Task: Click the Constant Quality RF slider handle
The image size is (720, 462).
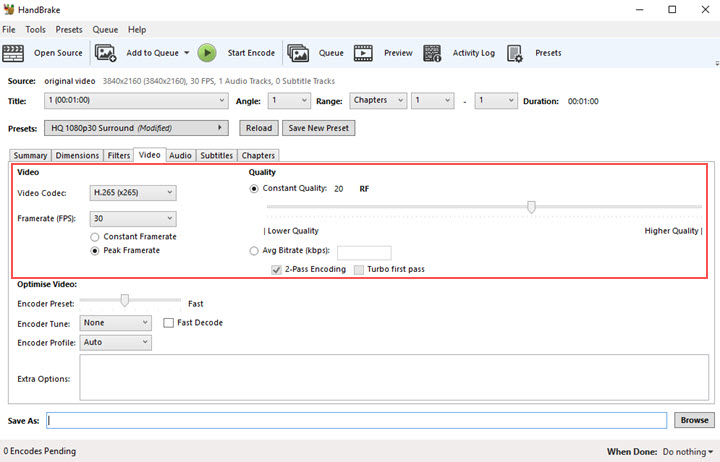Action: [531, 207]
